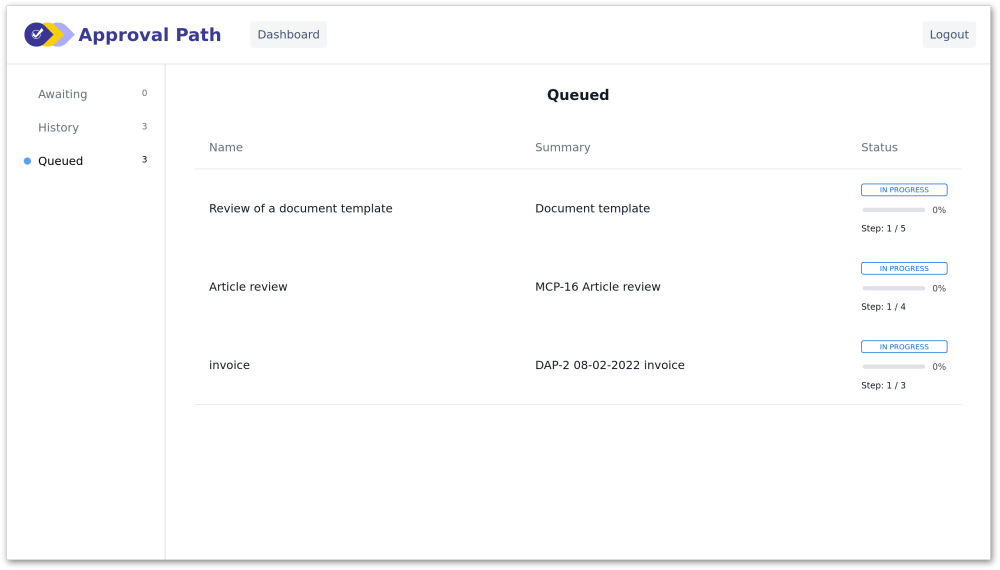Open the Dashboard page

tap(288, 34)
